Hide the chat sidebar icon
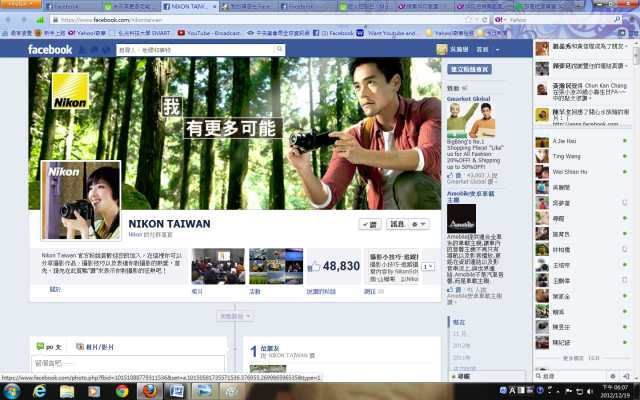 626,376
